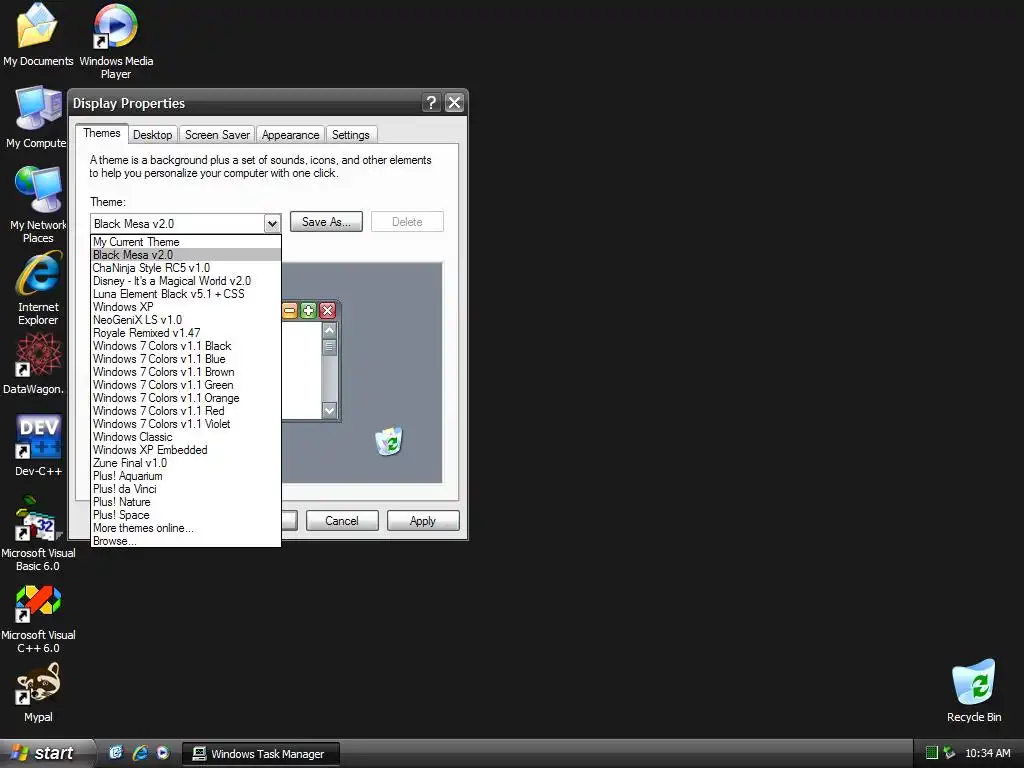This screenshot has width=1024, height=768.
Task: Choose Windows 7 Colors v1.1 Green
Action: tap(185, 385)
